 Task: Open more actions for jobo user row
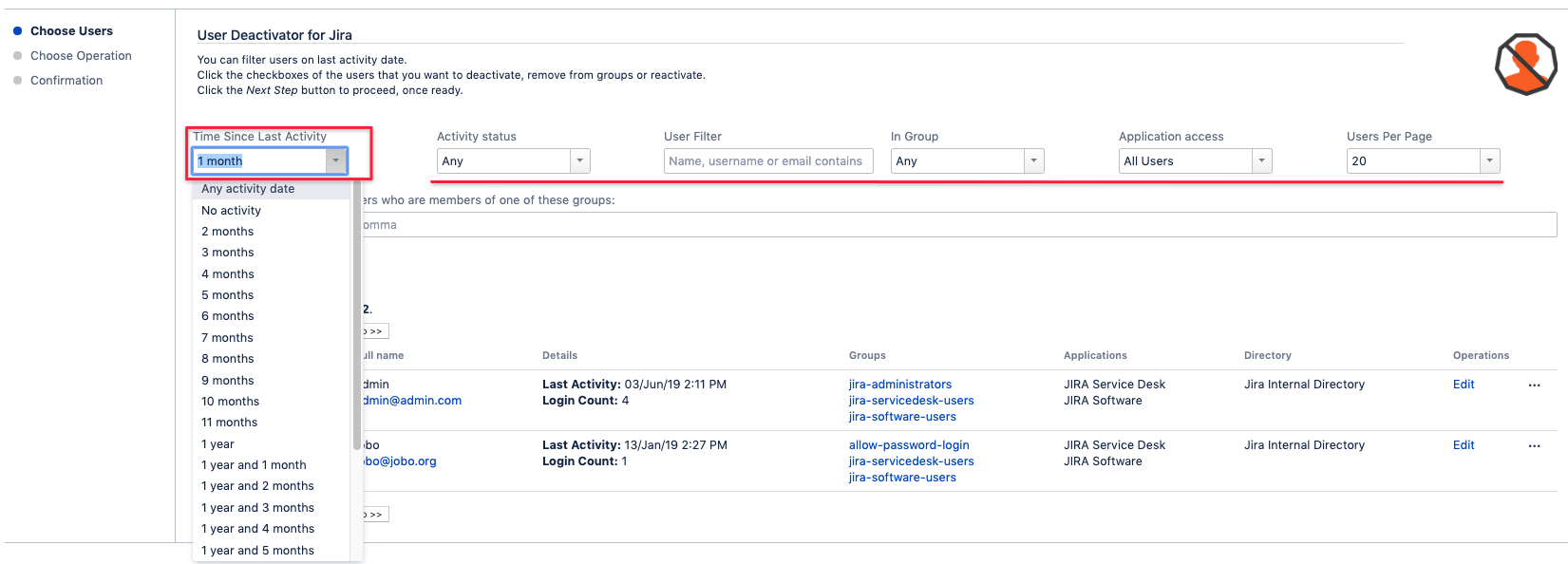tap(1534, 446)
